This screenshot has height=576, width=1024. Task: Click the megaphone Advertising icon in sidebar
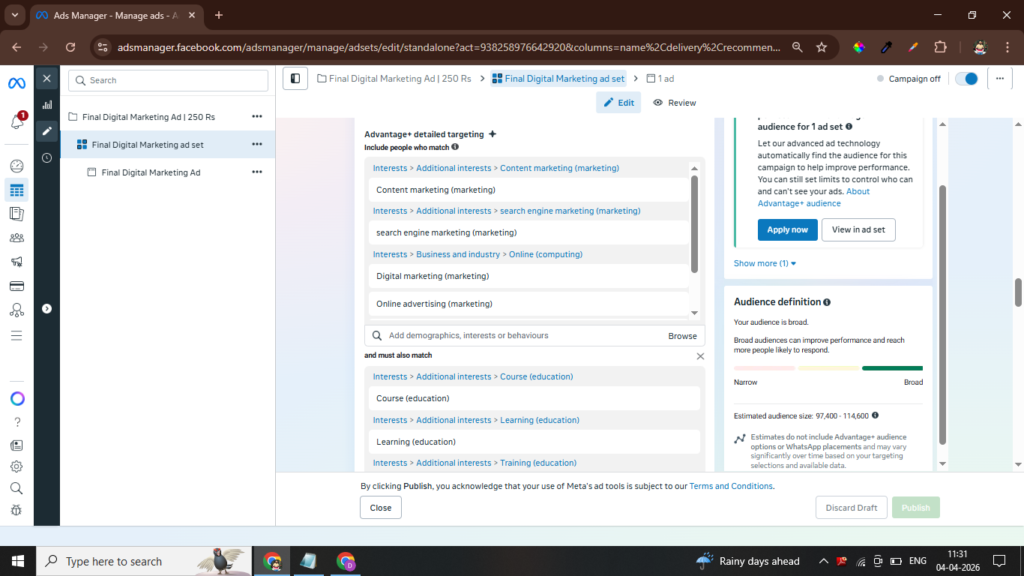click(16, 262)
